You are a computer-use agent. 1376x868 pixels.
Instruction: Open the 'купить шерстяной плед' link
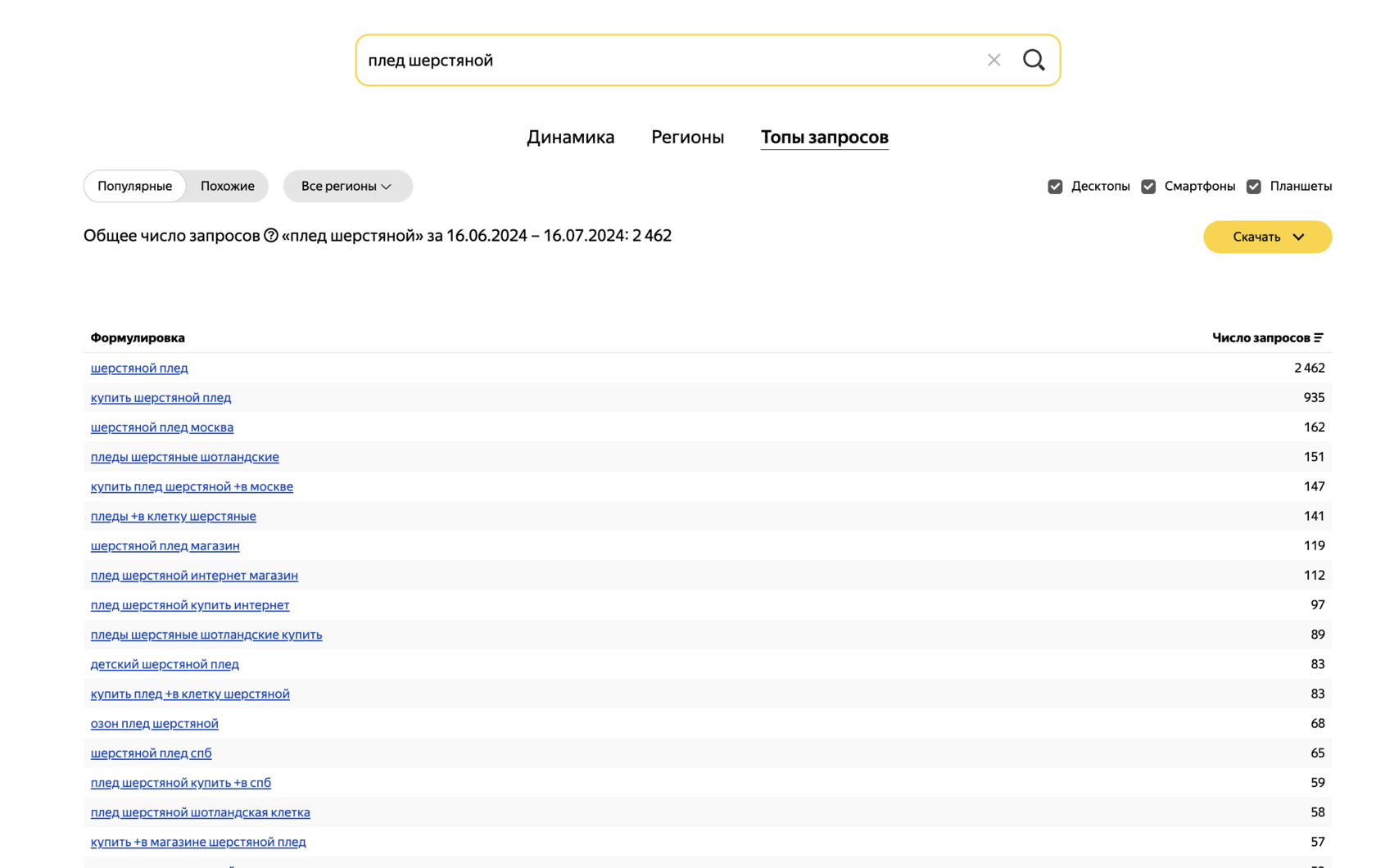[161, 397]
